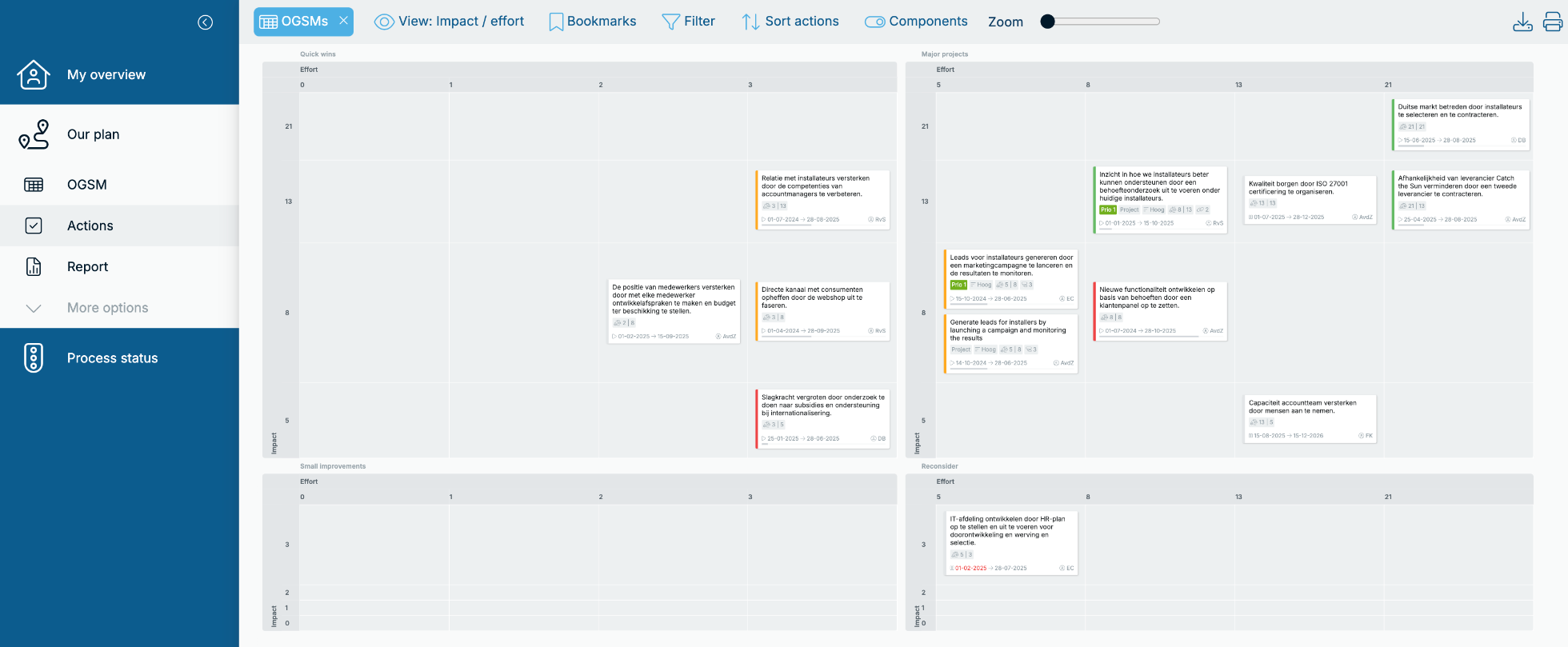Image resolution: width=1568 pixels, height=647 pixels.
Task: Click the My overview home icon
Action: [34, 74]
